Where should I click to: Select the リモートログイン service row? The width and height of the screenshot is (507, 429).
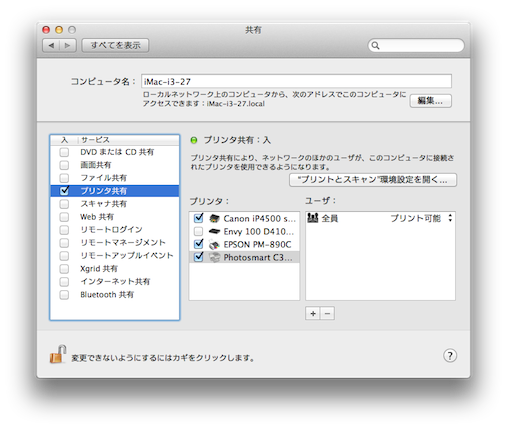[115, 230]
